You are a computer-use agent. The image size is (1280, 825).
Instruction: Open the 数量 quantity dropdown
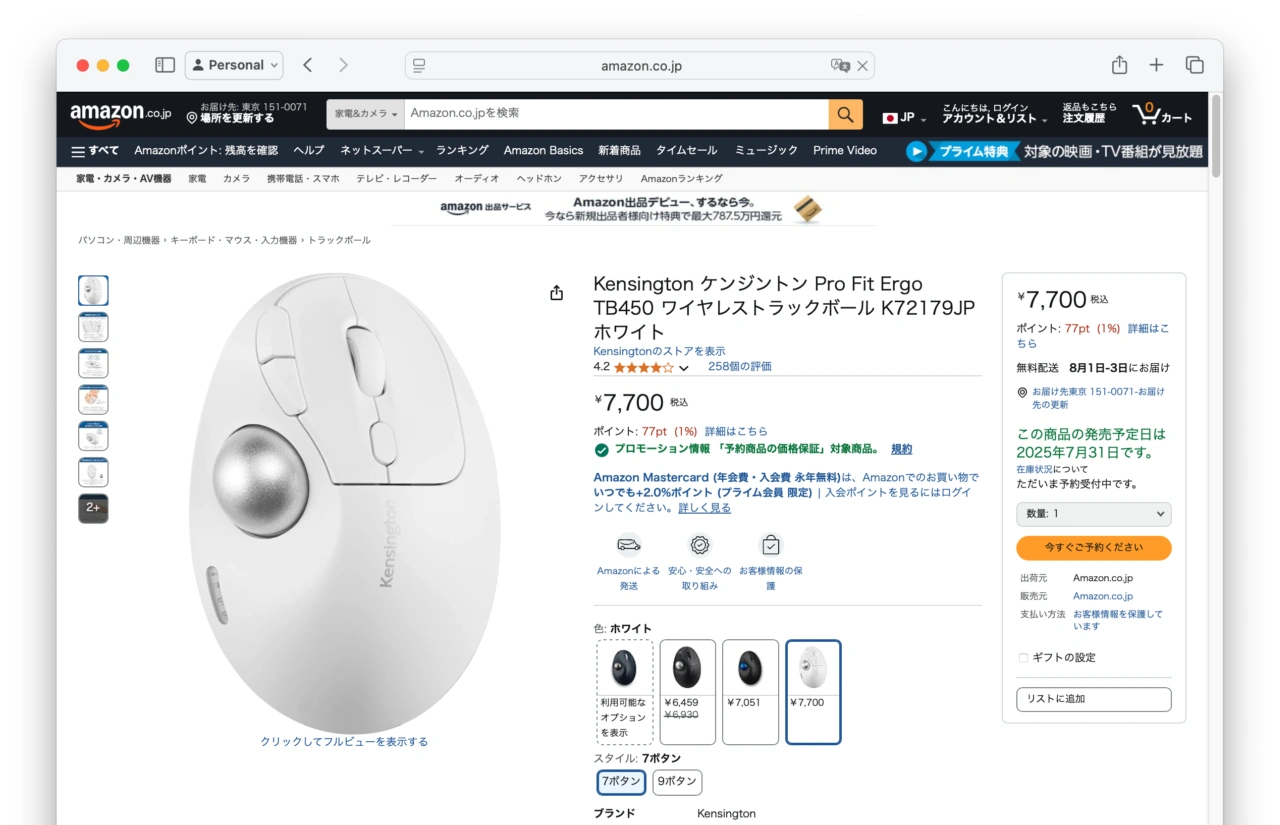[1093, 514]
